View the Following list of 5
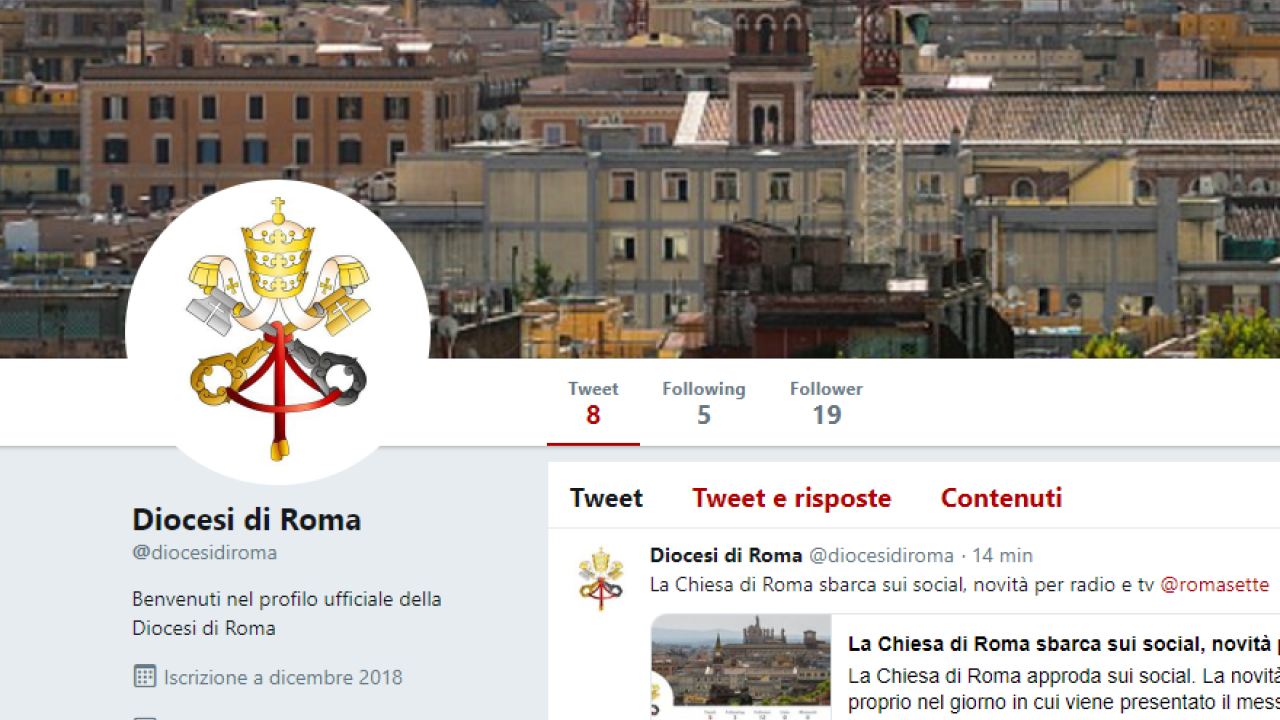 click(704, 402)
